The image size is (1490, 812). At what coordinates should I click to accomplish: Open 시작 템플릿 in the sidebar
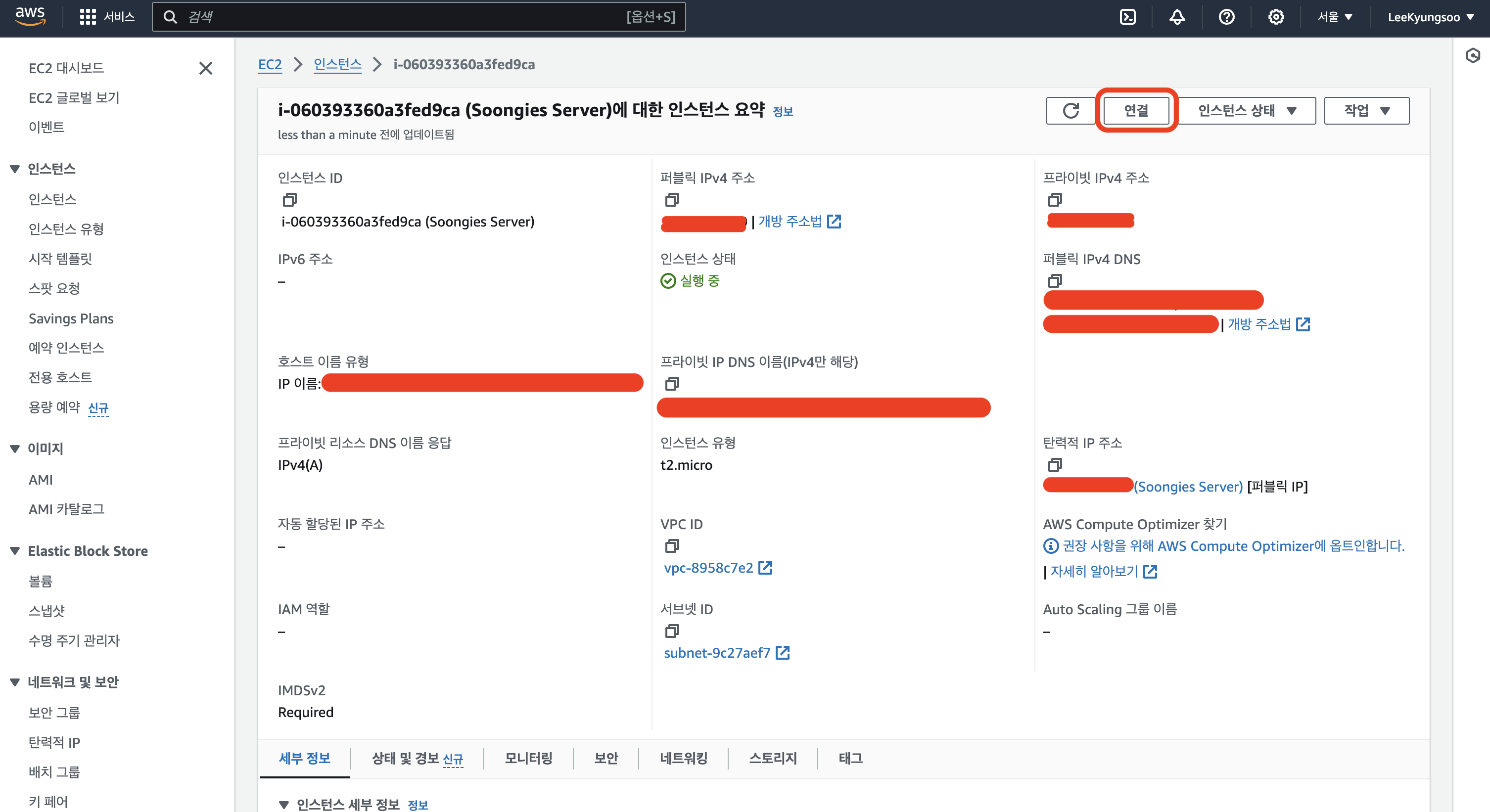pos(60,259)
